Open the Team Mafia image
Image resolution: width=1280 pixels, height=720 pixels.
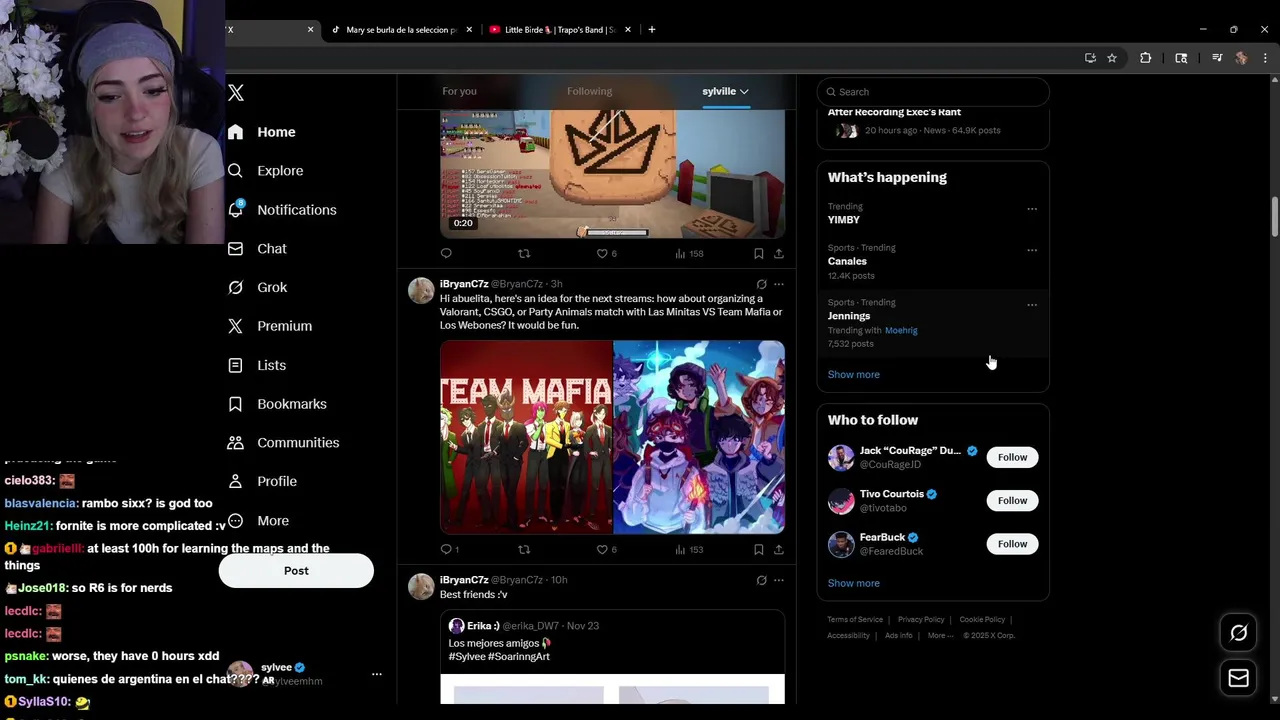526,437
